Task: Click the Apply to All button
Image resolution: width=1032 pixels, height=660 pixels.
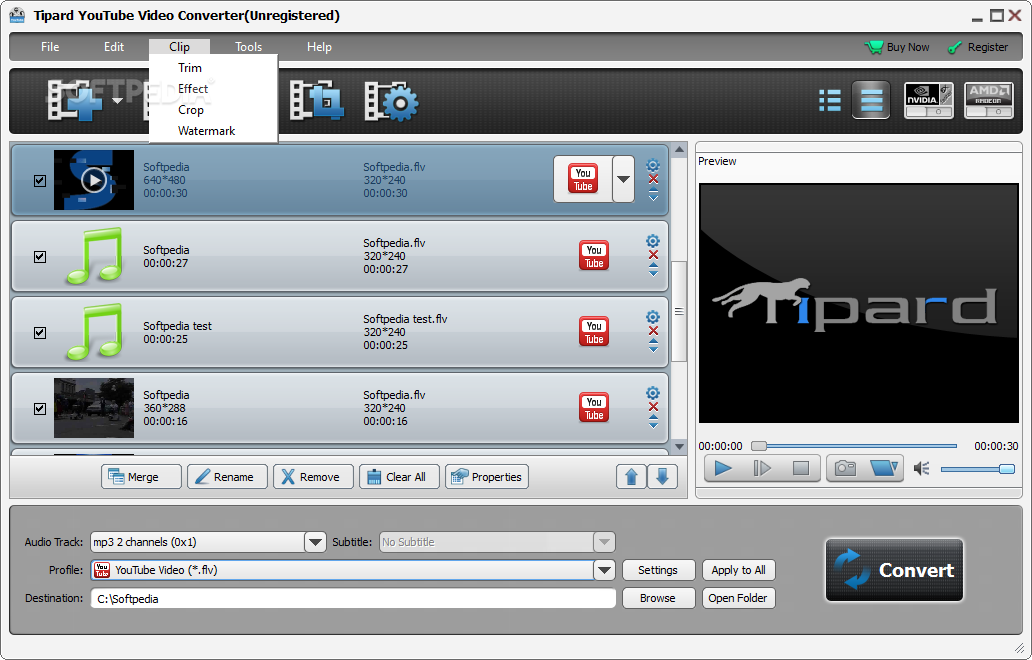Action: (x=738, y=570)
